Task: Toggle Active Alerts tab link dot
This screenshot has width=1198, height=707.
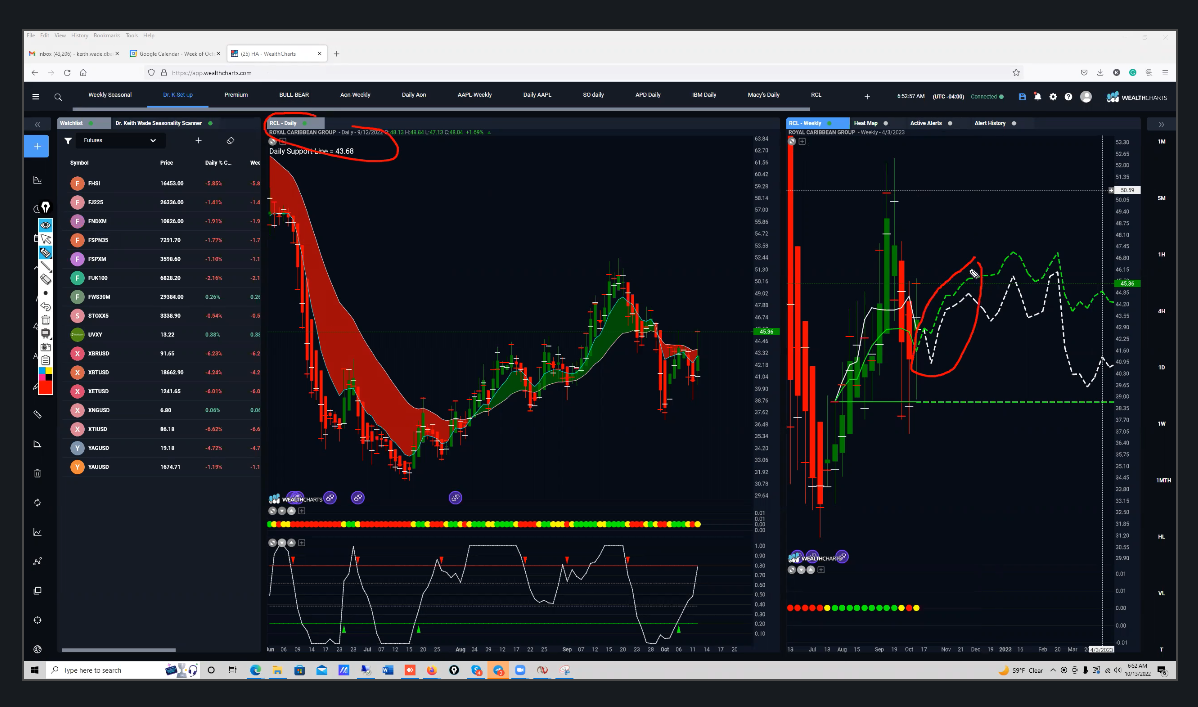Action: [x=950, y=123]
